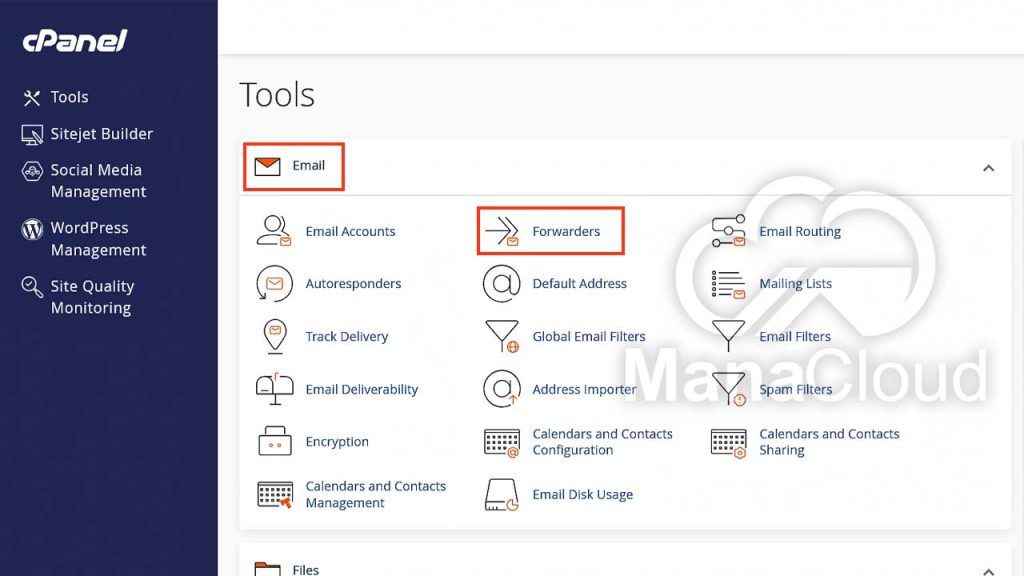This screenshot has height=576, width=1024.
Task: Select the Encryption briefcase icon
Action: (272, 441)
